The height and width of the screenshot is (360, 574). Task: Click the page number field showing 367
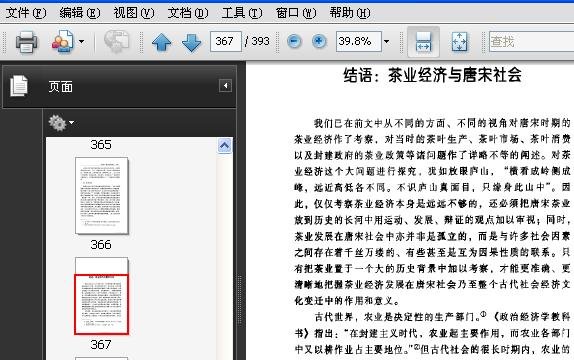tap(226, 41)
